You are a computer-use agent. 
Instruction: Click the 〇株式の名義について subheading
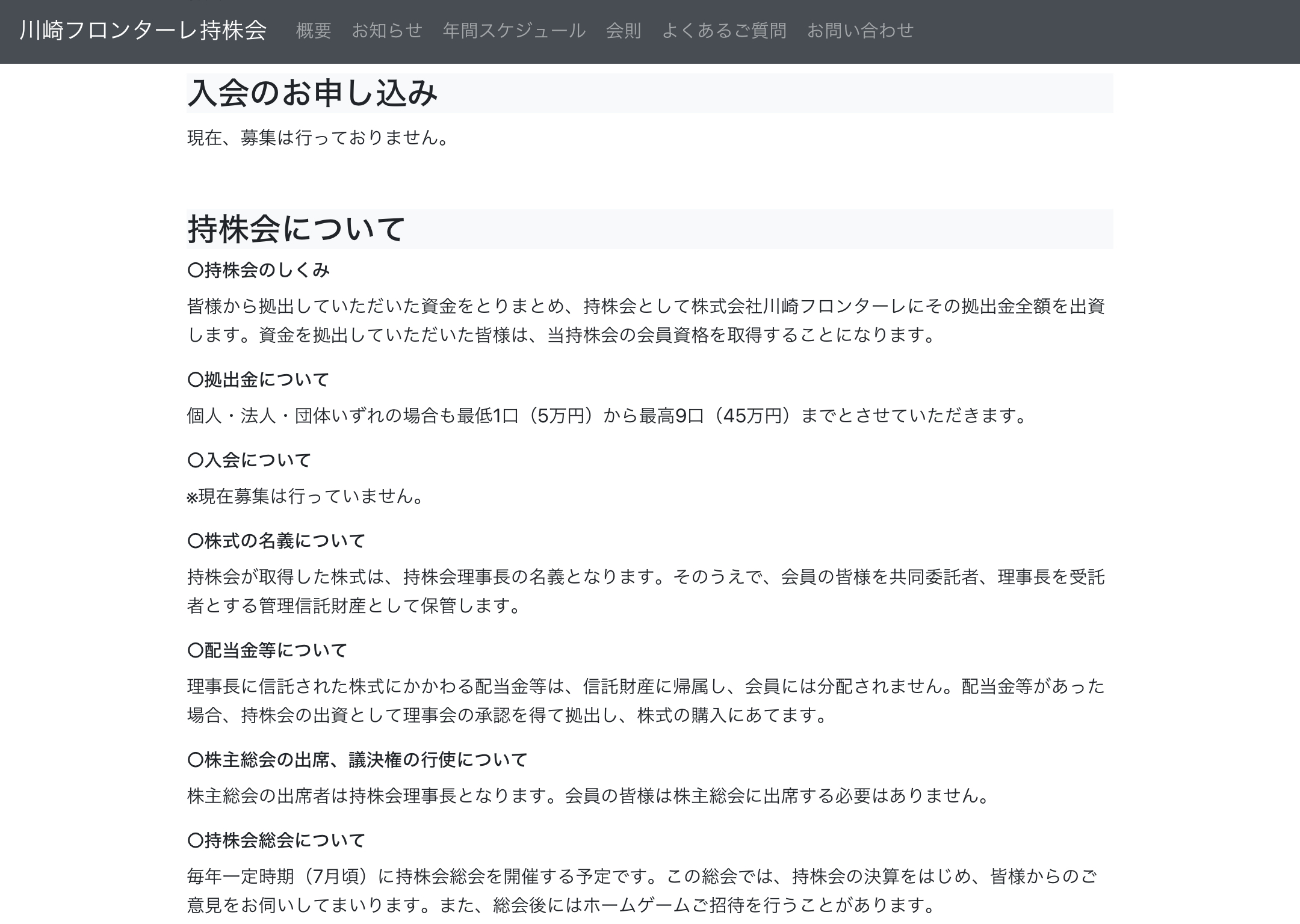[276, 541]
